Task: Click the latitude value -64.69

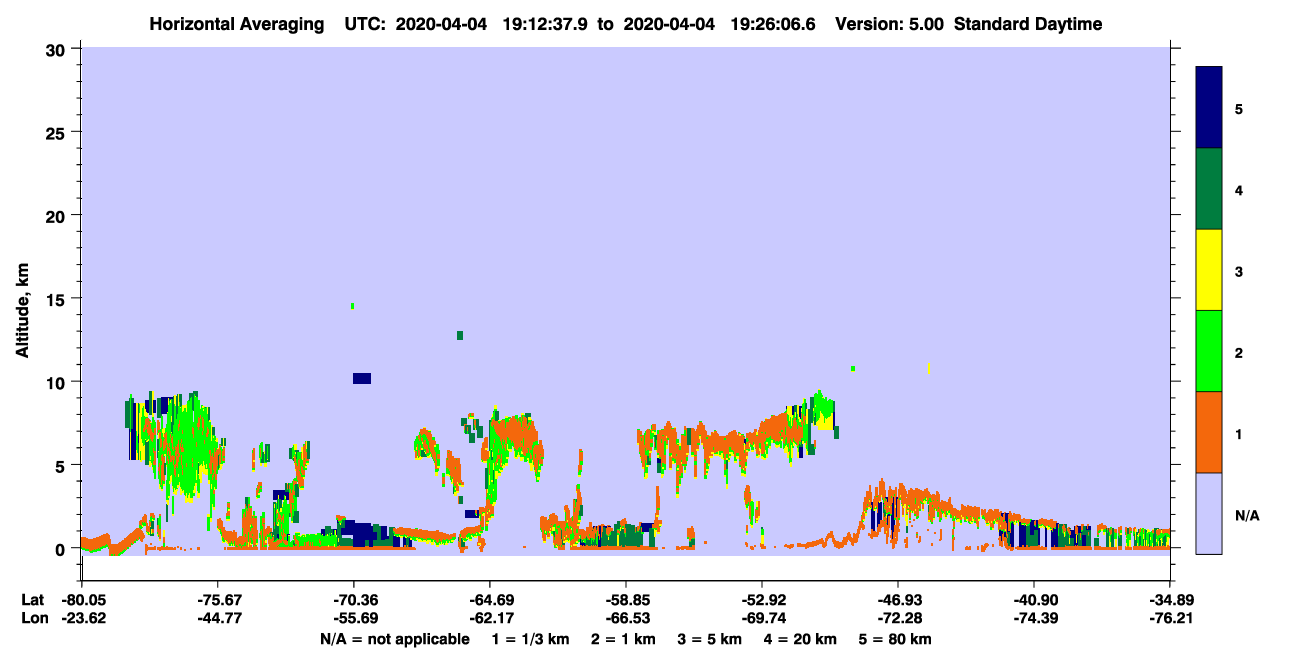Action: (490, 600)
